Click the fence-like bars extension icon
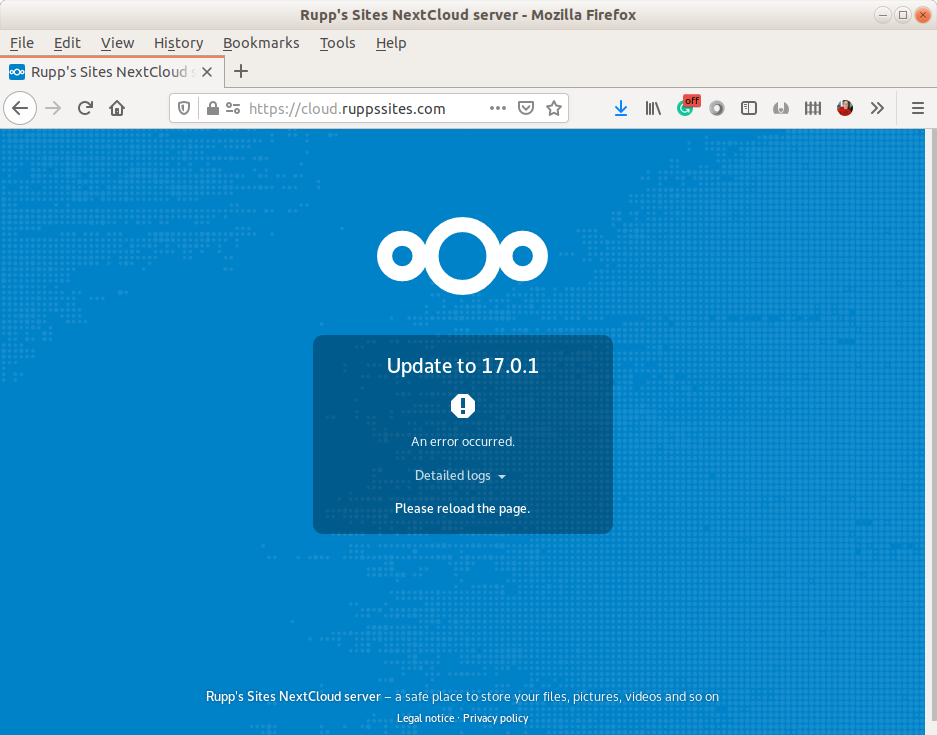The image size is (937, 735). click(x=813, y=108)
